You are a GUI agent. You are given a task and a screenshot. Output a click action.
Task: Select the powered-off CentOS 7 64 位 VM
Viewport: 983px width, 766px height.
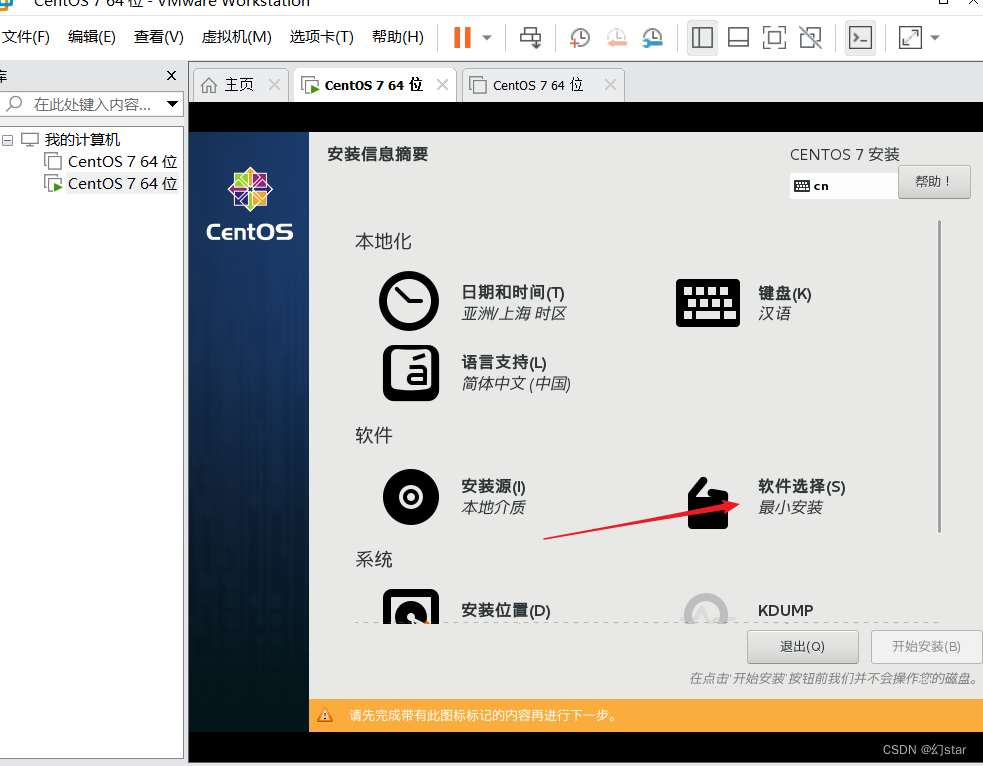[122, 162]
